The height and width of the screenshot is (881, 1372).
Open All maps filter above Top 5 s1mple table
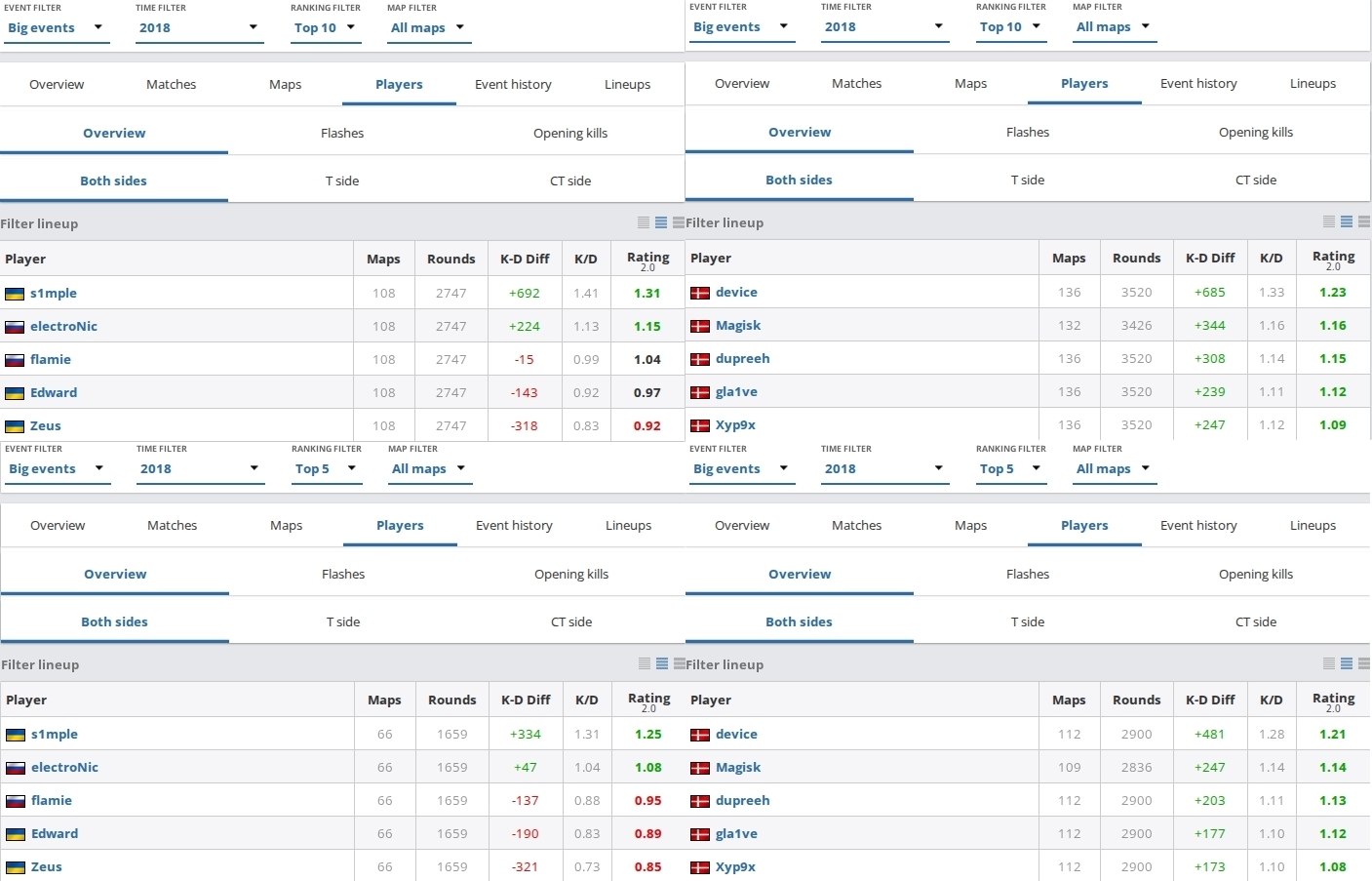[x=429, y=469]
